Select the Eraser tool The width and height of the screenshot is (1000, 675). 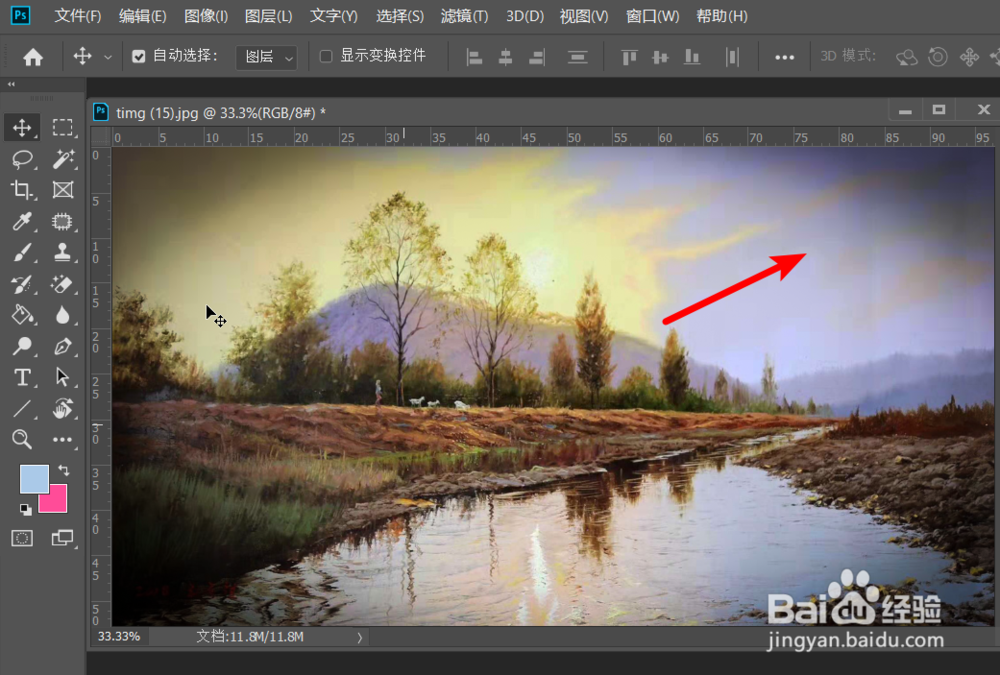tap(62, 284)
